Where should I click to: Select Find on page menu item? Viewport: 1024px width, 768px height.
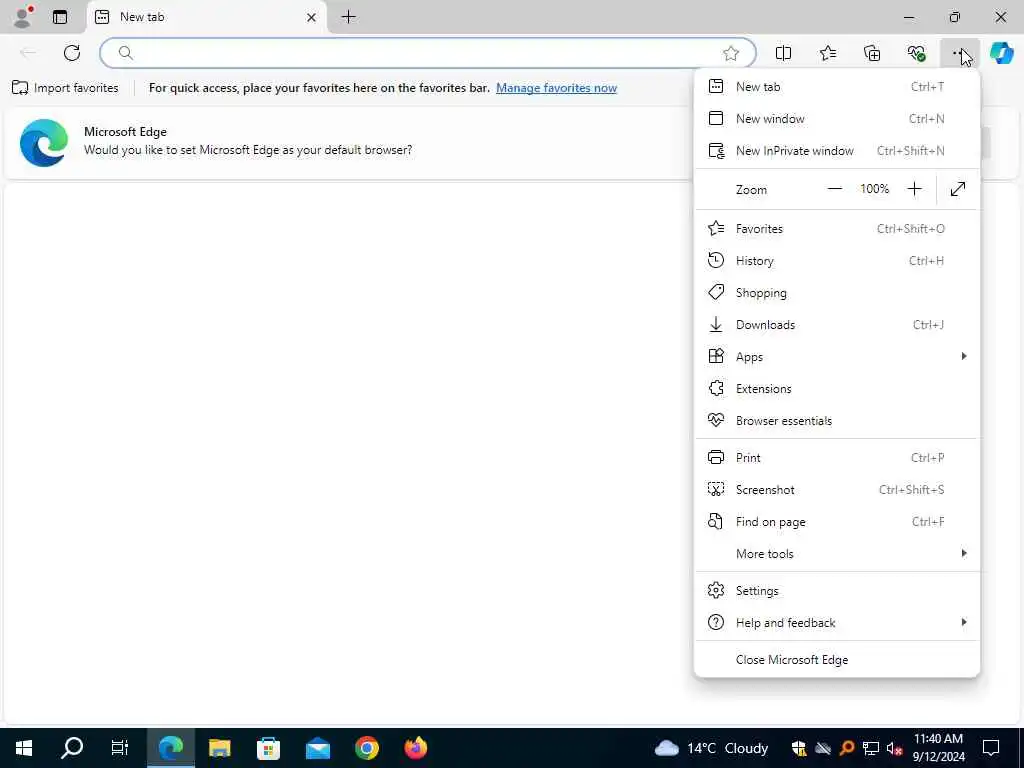click(837, 522)
